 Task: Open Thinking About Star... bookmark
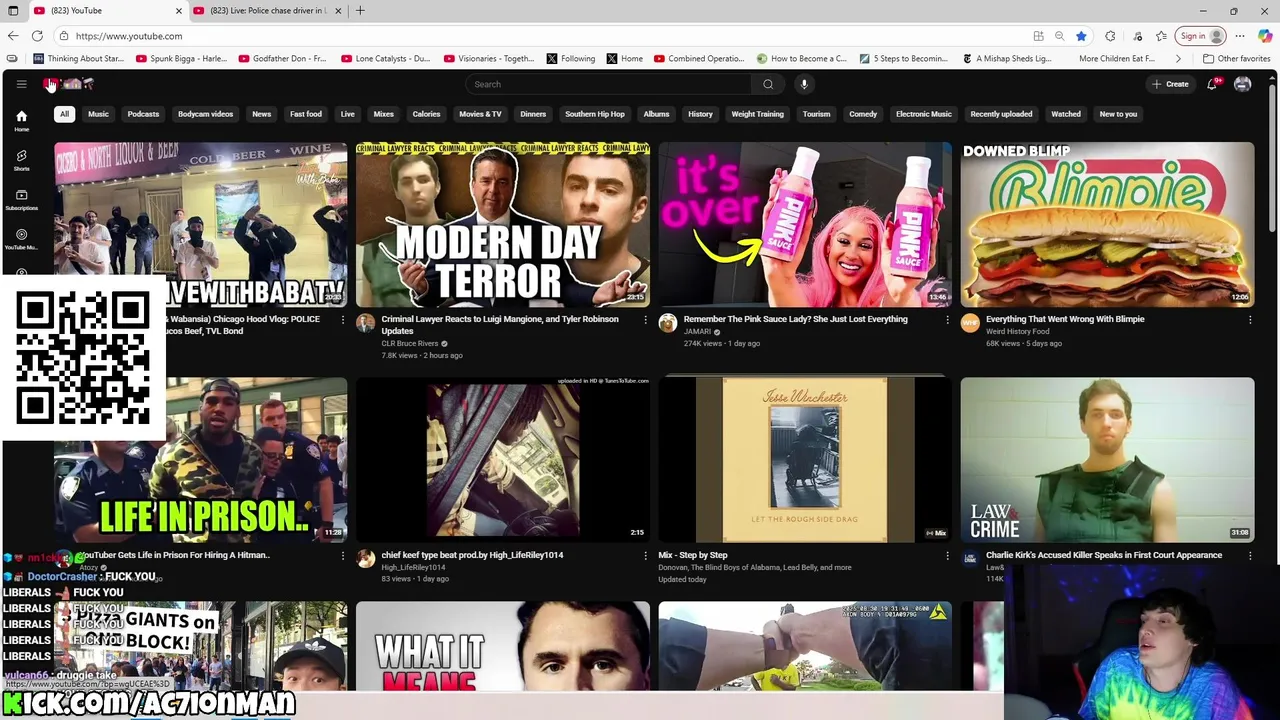coord(79,59)
